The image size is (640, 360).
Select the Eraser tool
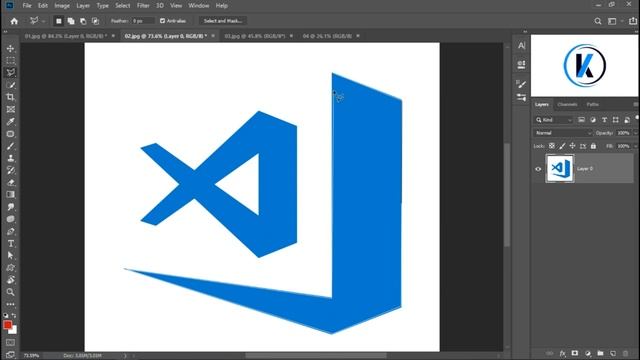[x=11, y=182]
